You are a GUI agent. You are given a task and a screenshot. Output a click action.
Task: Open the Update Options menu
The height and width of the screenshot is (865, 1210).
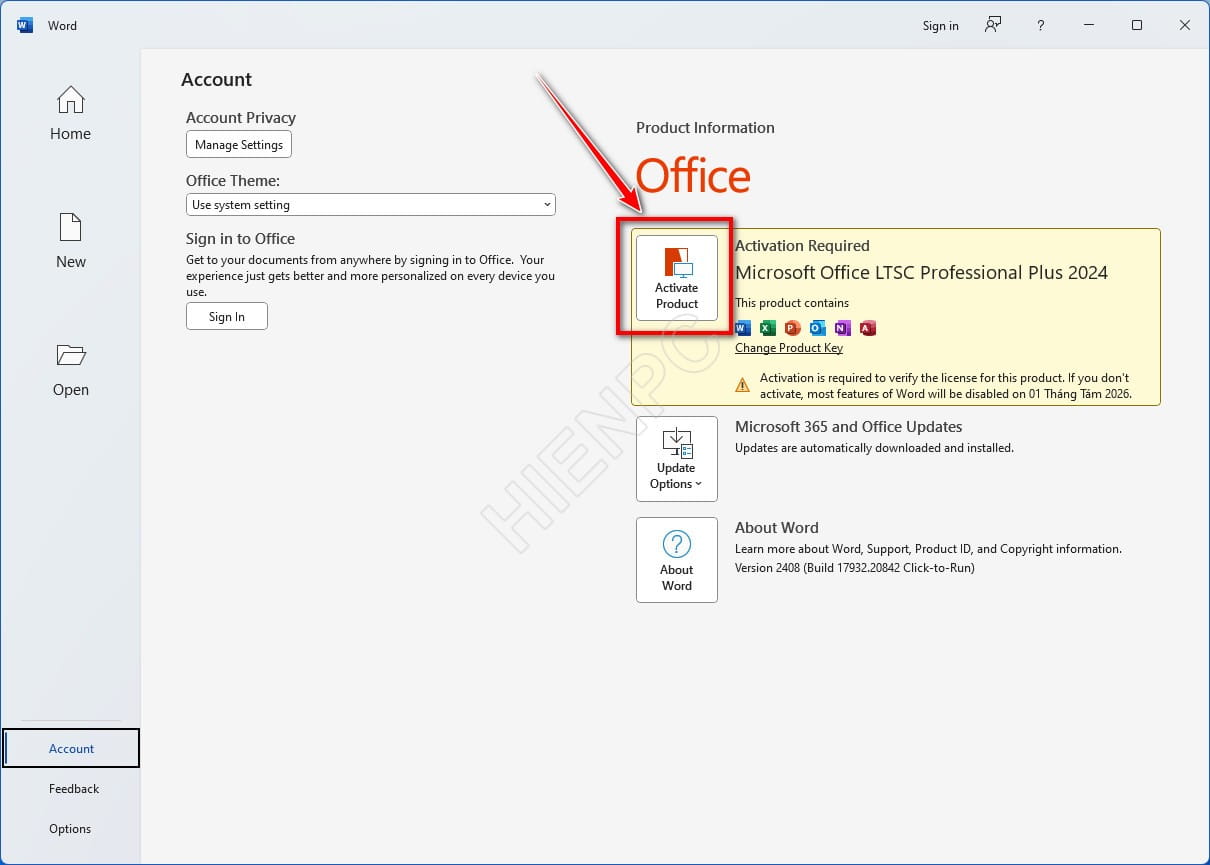pos(677,459)
